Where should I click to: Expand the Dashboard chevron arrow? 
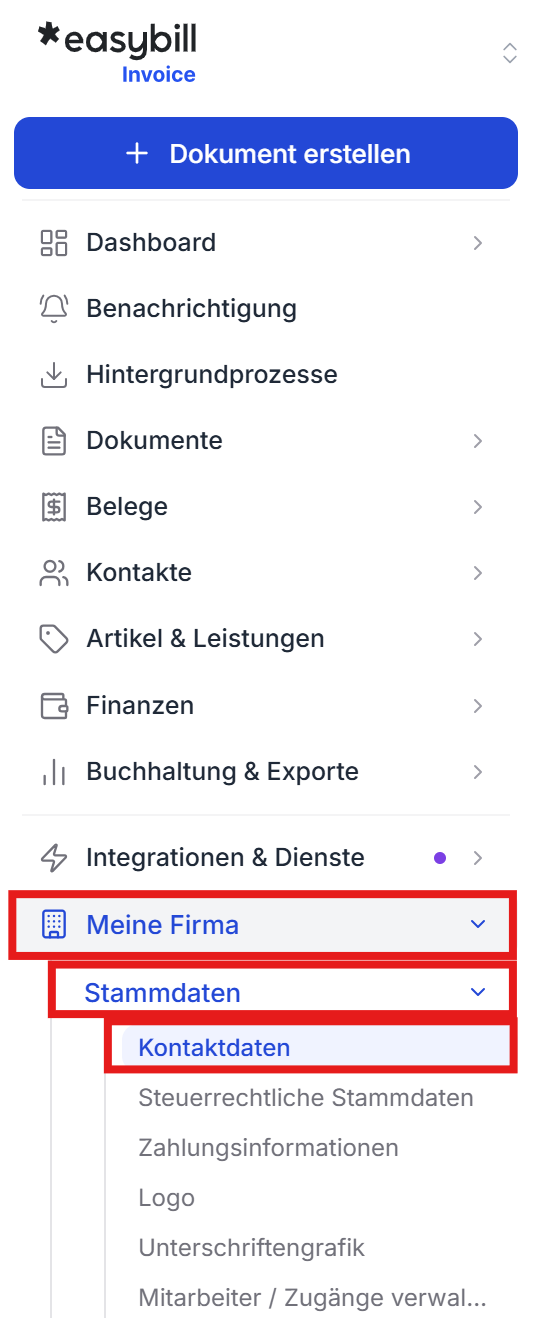tap(478, 243)
